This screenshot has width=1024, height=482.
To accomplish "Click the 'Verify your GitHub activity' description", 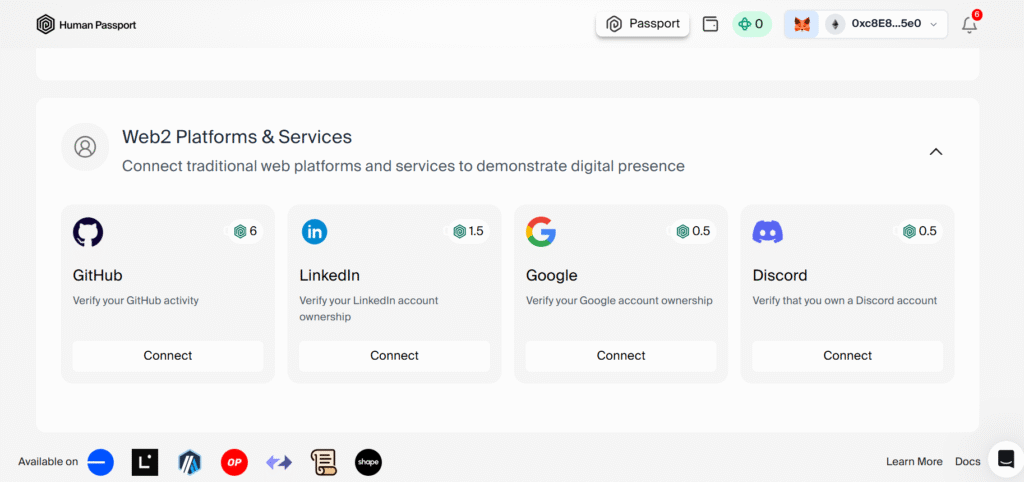I will point(136,301).
